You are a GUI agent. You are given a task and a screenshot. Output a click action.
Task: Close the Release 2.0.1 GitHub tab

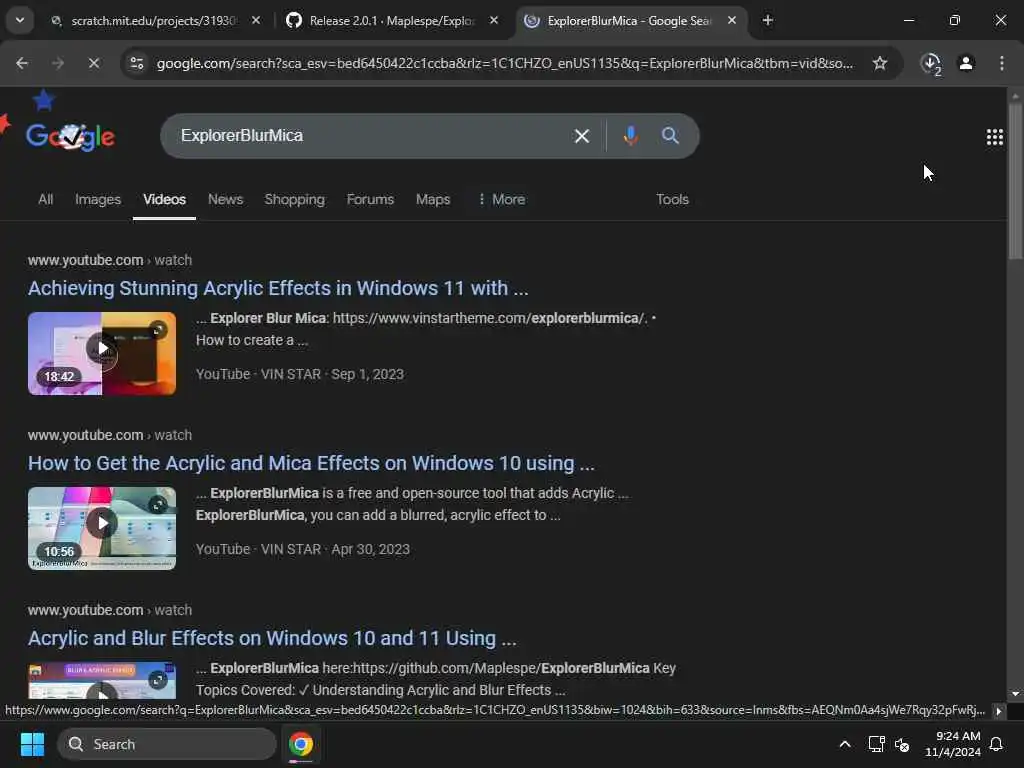[494, 21]
